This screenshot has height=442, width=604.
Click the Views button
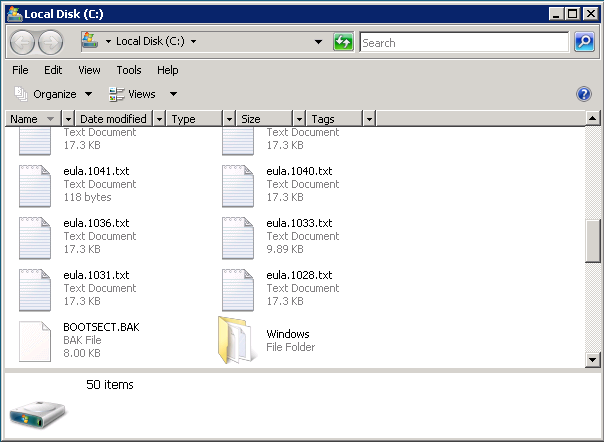coord(132,94)
